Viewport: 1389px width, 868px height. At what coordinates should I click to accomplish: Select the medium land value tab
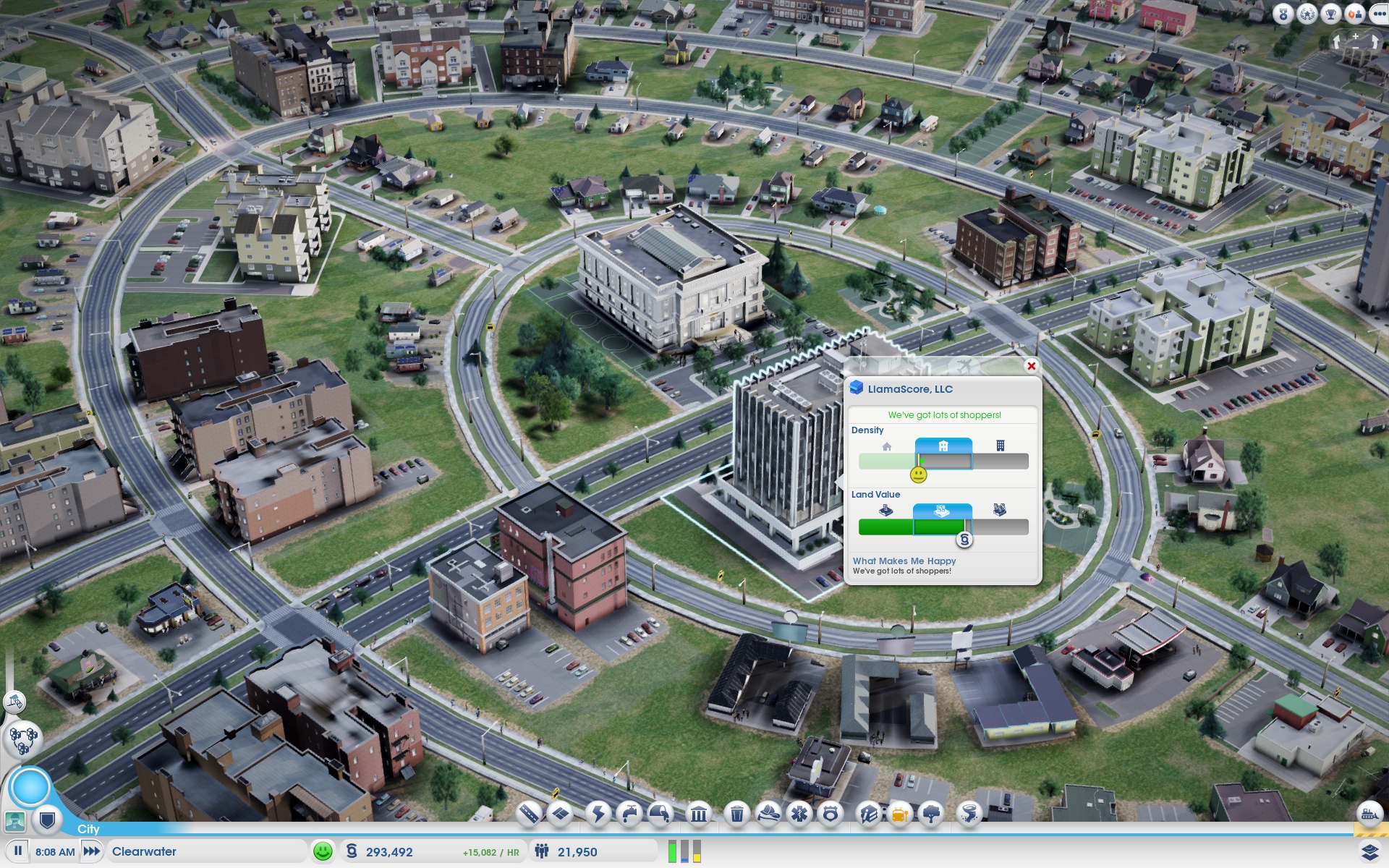tap(942, 511)
